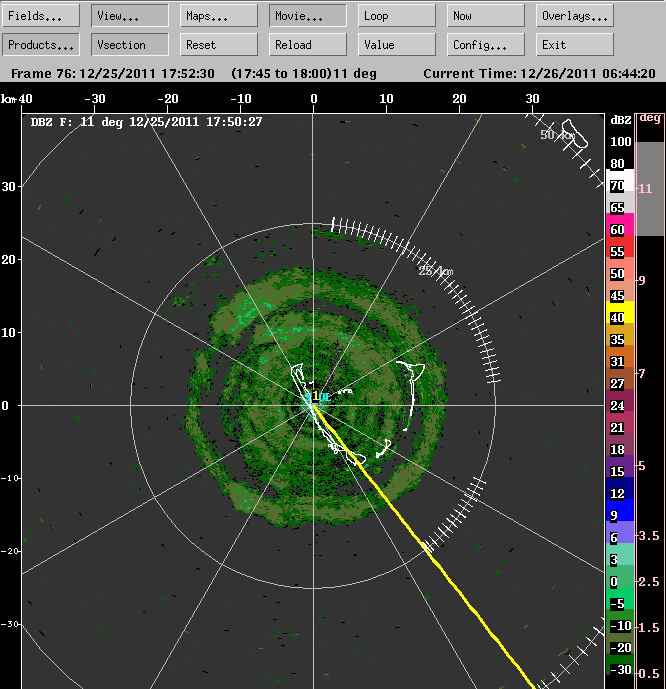Click the 25 km range ring label
The image size is (666, 689).
[x=436, y=271]
